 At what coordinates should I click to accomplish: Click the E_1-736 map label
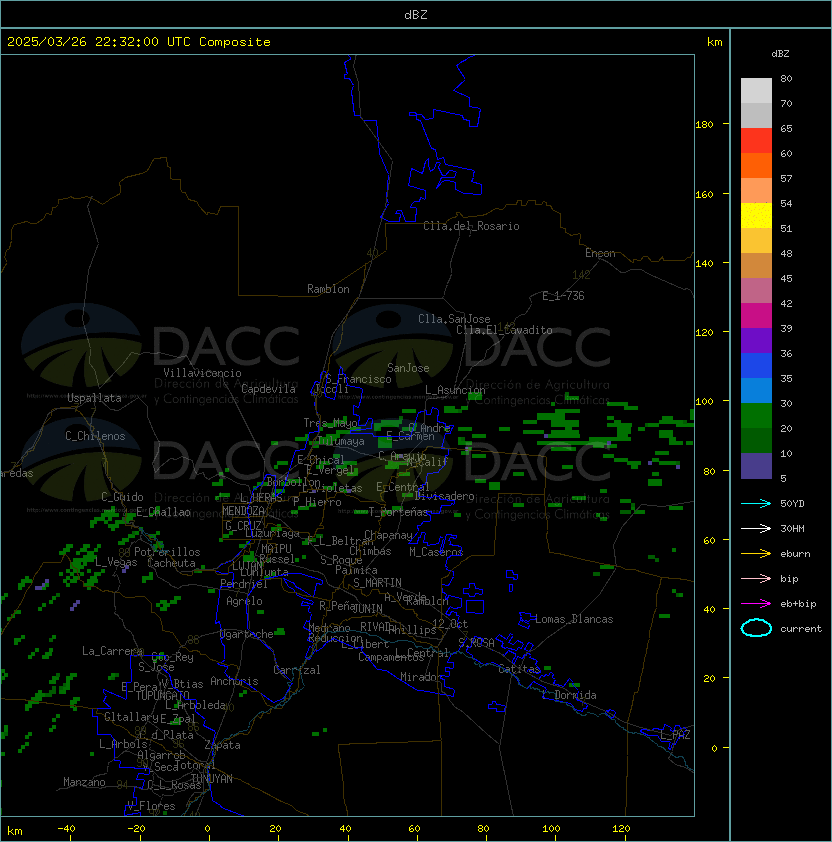[563, 296]
